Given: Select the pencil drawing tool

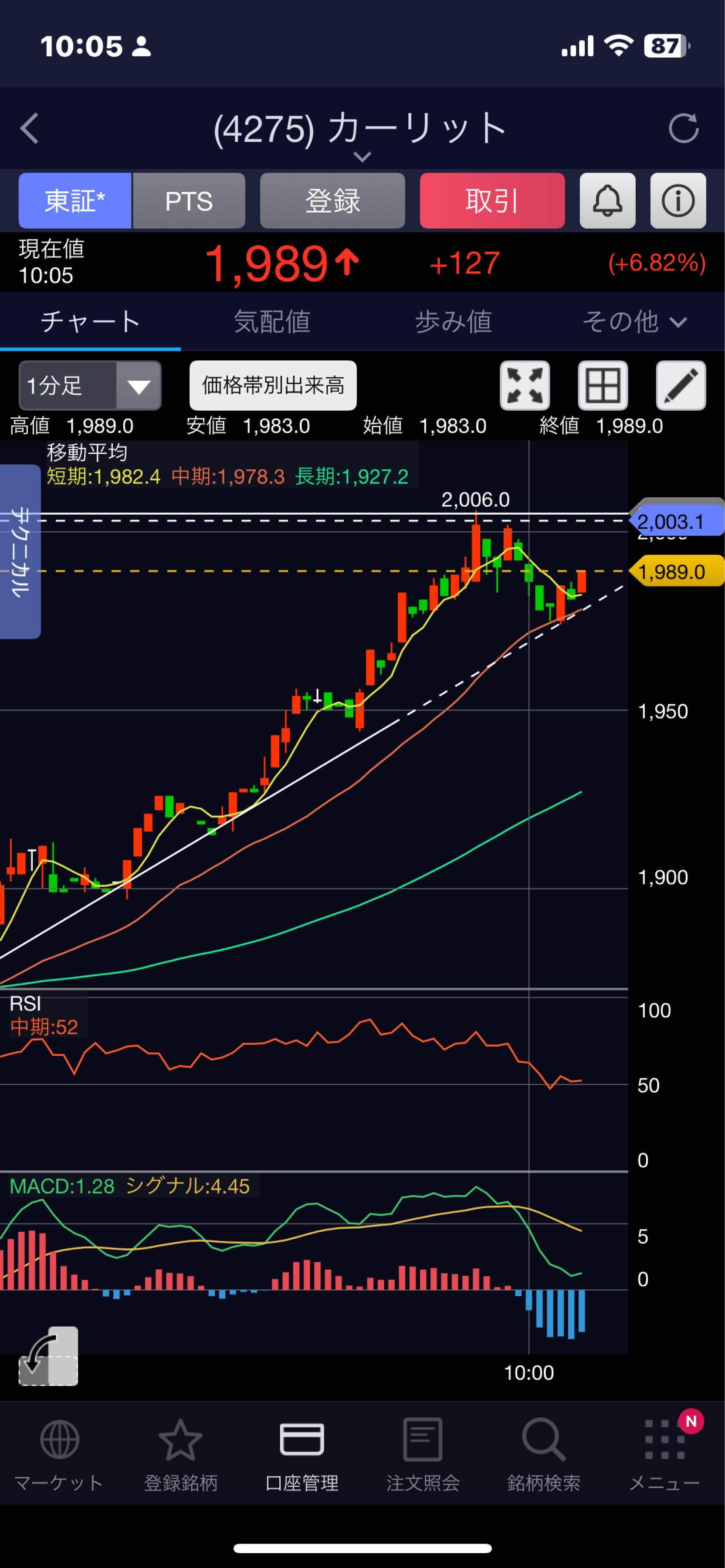Looking at the screenshot, I should pyautogui.click(x=680, y=385).
